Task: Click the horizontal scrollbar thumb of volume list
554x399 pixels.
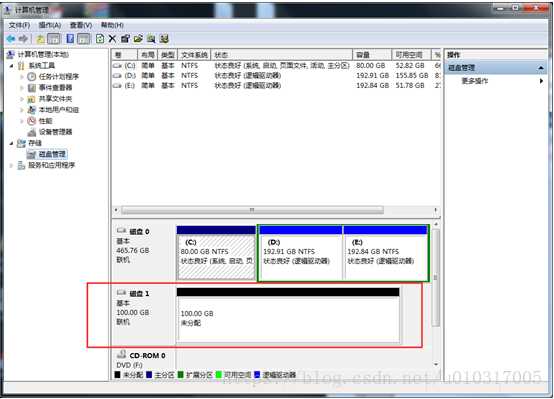Action: pos(252,210)
